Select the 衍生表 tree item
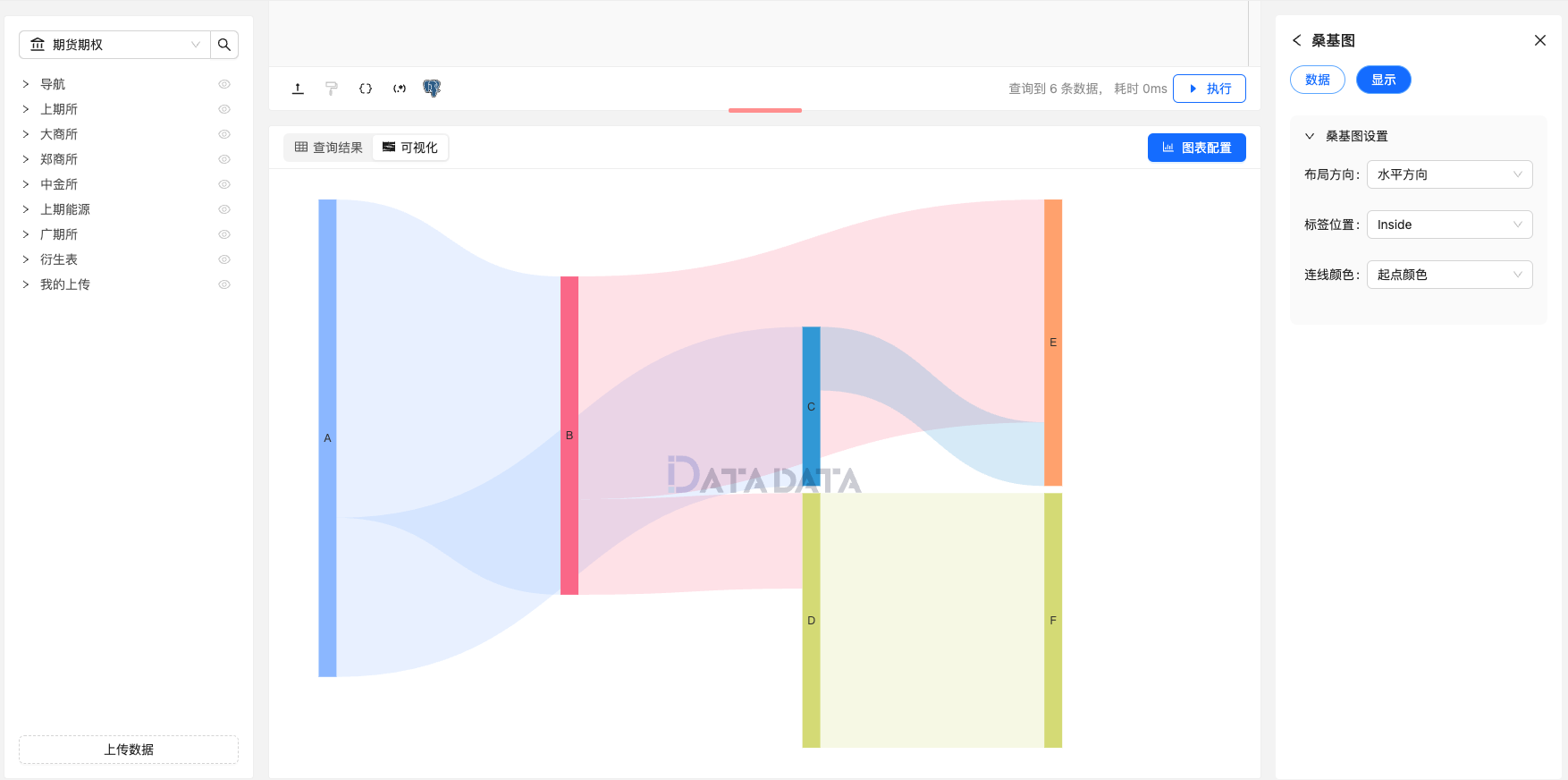The width and height of the screenshot is (1568, 780). click(59, 259)
